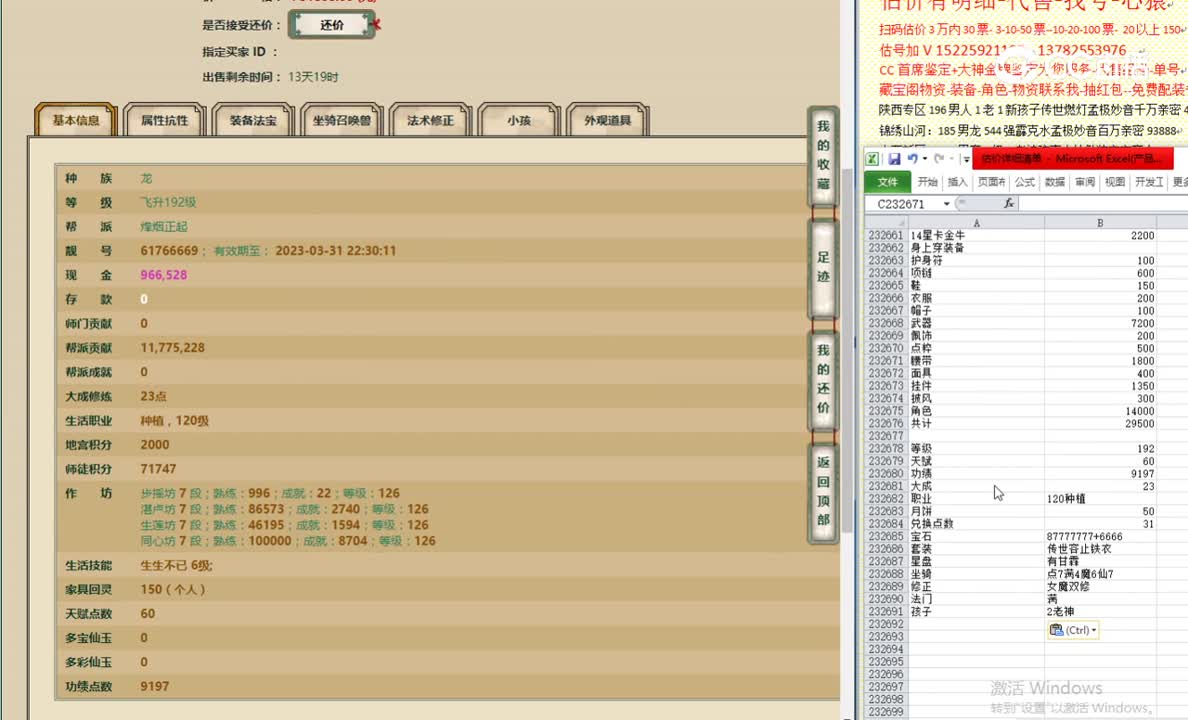This screenshot has width=1188, height=720.
Task: Open the 足迹 side button
Action: pos(824,267)
